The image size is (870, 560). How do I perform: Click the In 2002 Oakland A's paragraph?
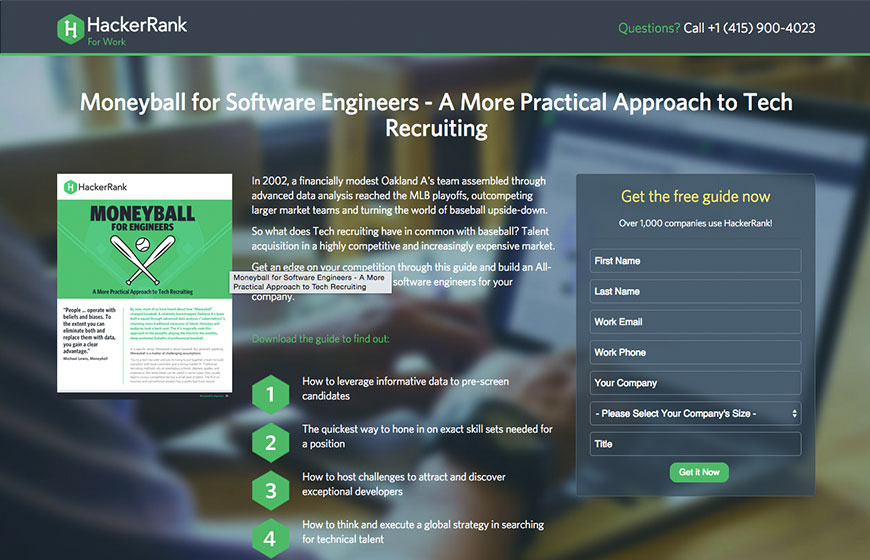(x=399, y=195)
